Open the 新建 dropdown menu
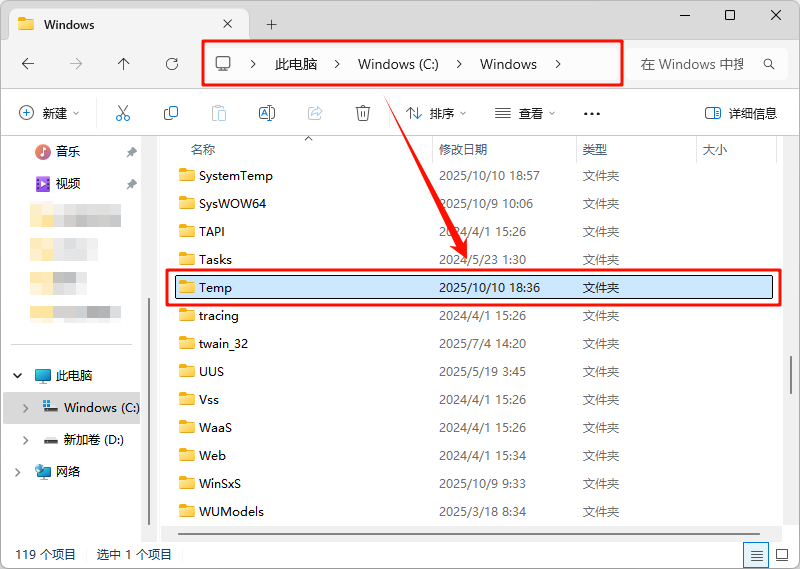The height and width of the screenshot is (569, 800). [x=48, y=113]
